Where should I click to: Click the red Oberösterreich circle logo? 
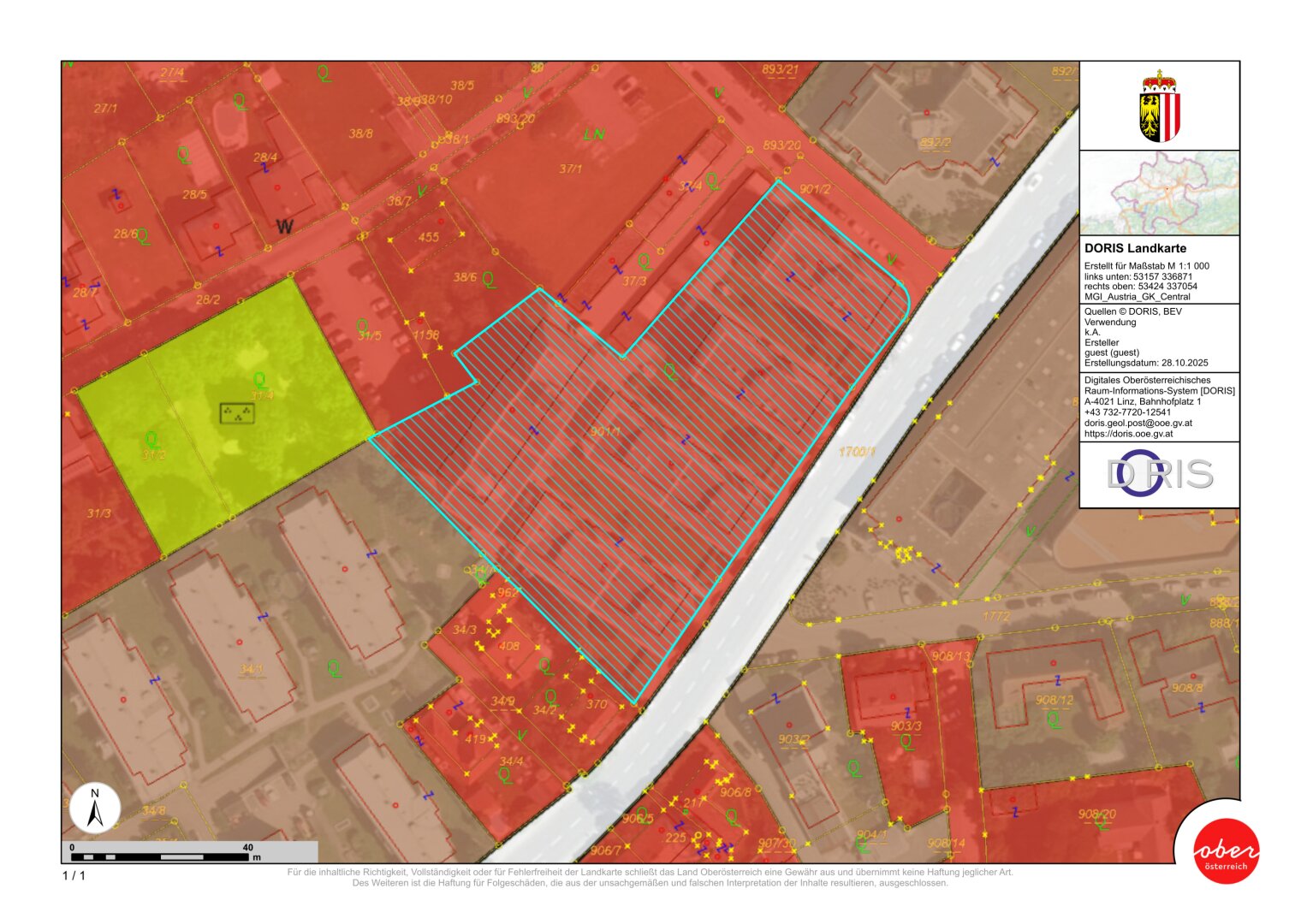pyautogui.click(x=1227, y=851)
